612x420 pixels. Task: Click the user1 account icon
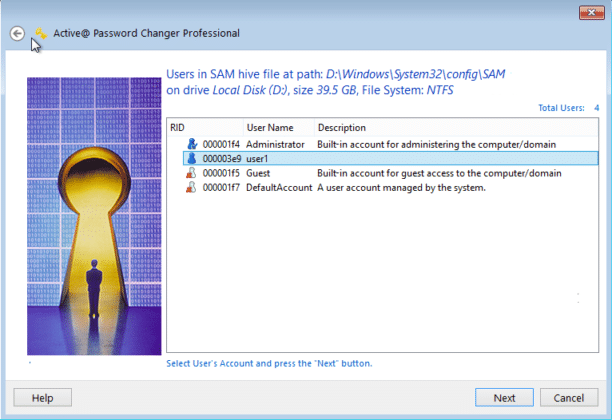[192, 158]
